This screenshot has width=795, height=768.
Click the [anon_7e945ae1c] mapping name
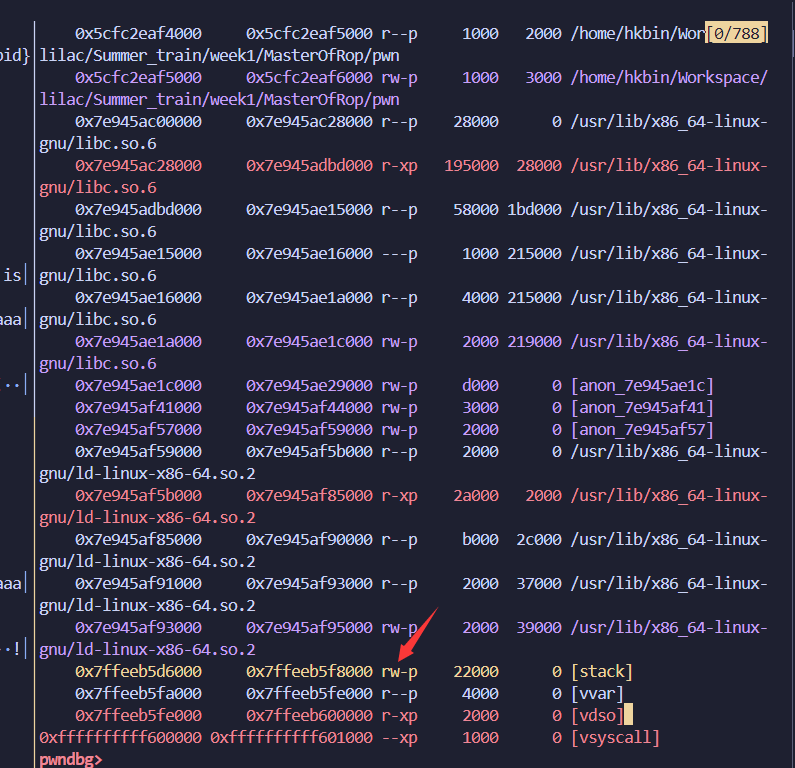pos(642,385)
